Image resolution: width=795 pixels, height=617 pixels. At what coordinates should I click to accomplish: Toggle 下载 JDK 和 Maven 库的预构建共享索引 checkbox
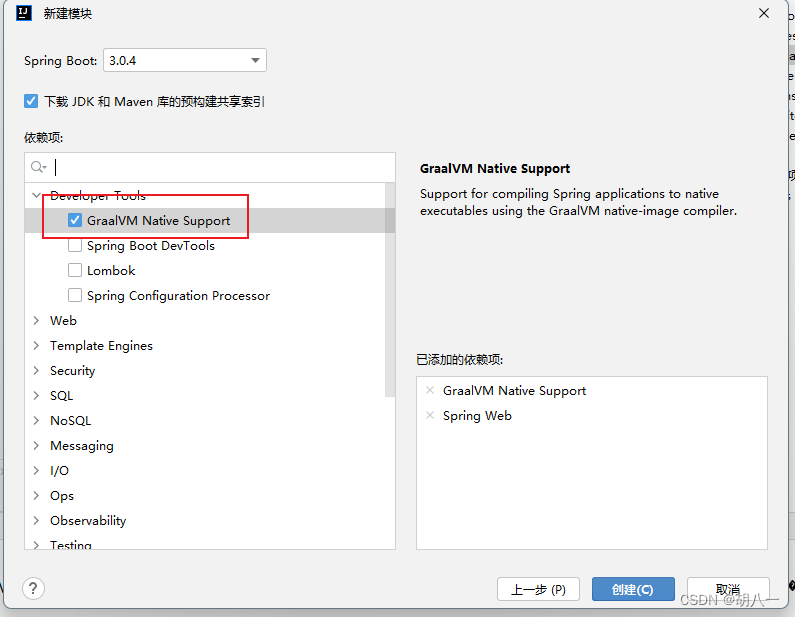pyautogui.click(x=31, y=101)
